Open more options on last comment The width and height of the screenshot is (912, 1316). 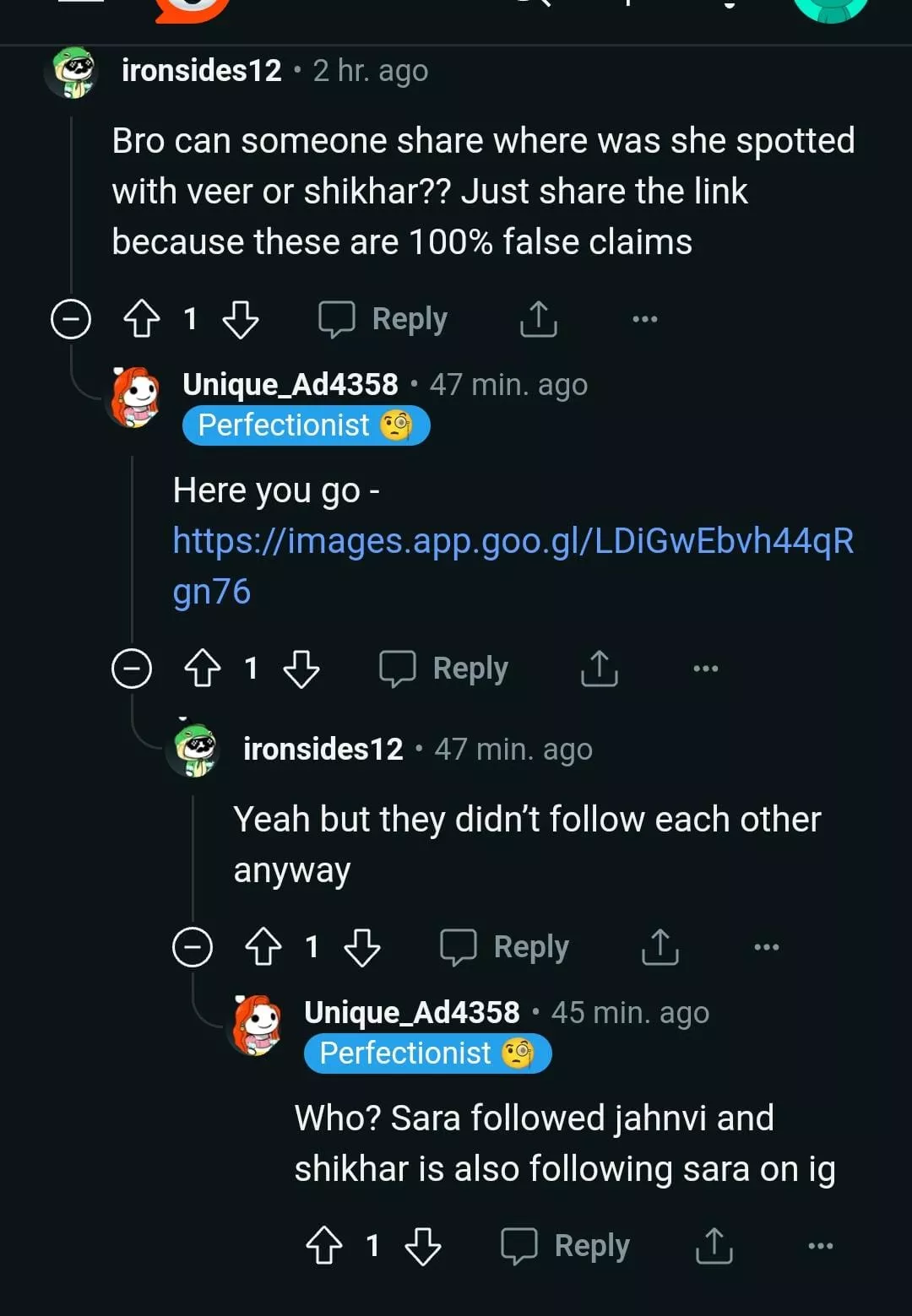[821, 1245]
